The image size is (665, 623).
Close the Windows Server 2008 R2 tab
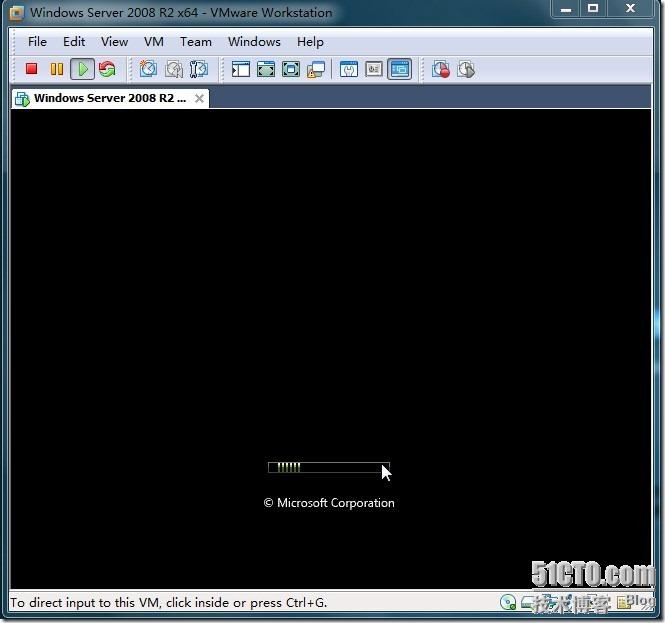[199, 98]
